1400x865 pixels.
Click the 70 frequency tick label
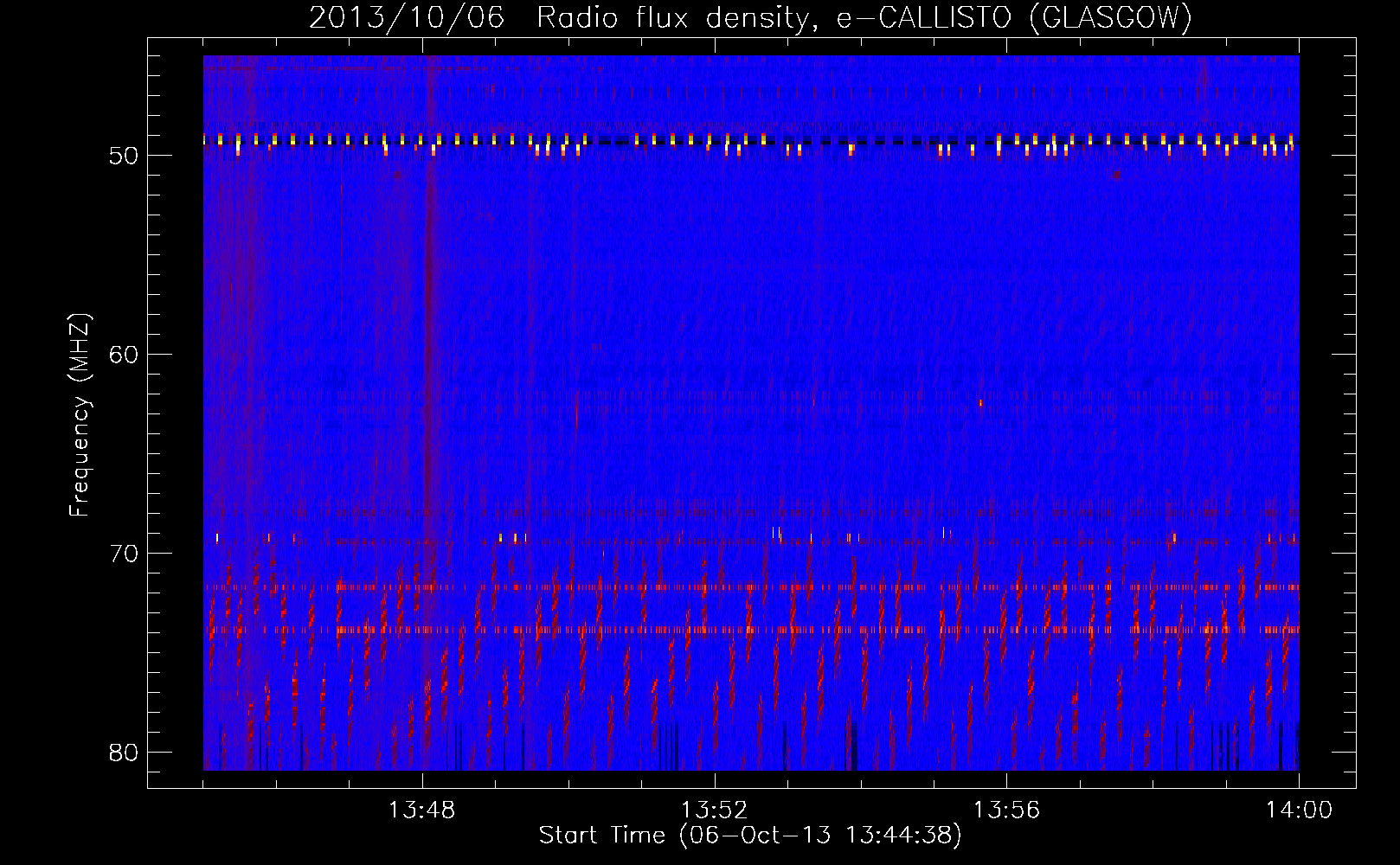(124, 554)
